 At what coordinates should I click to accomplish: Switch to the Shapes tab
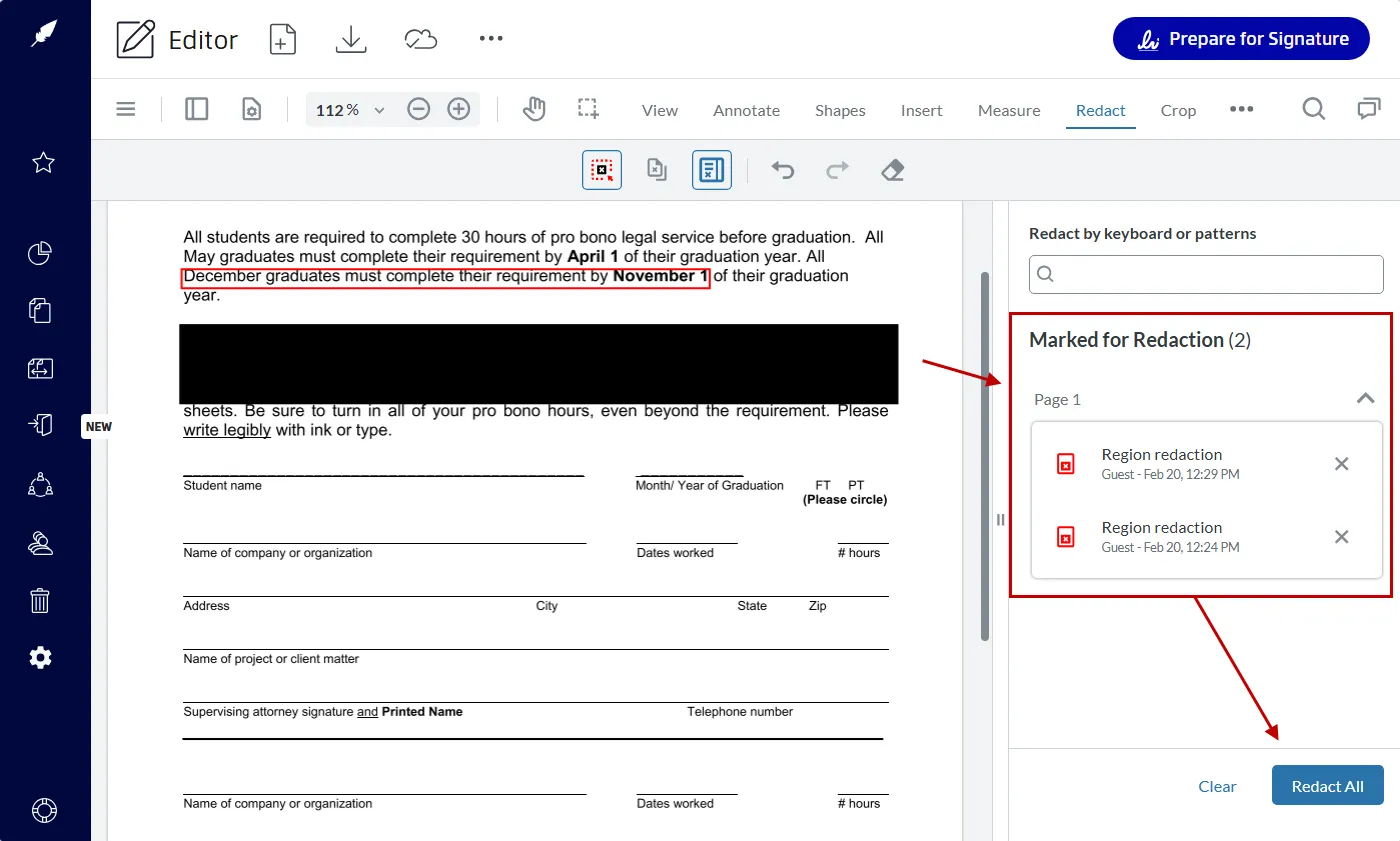click(x=840, y=110)
